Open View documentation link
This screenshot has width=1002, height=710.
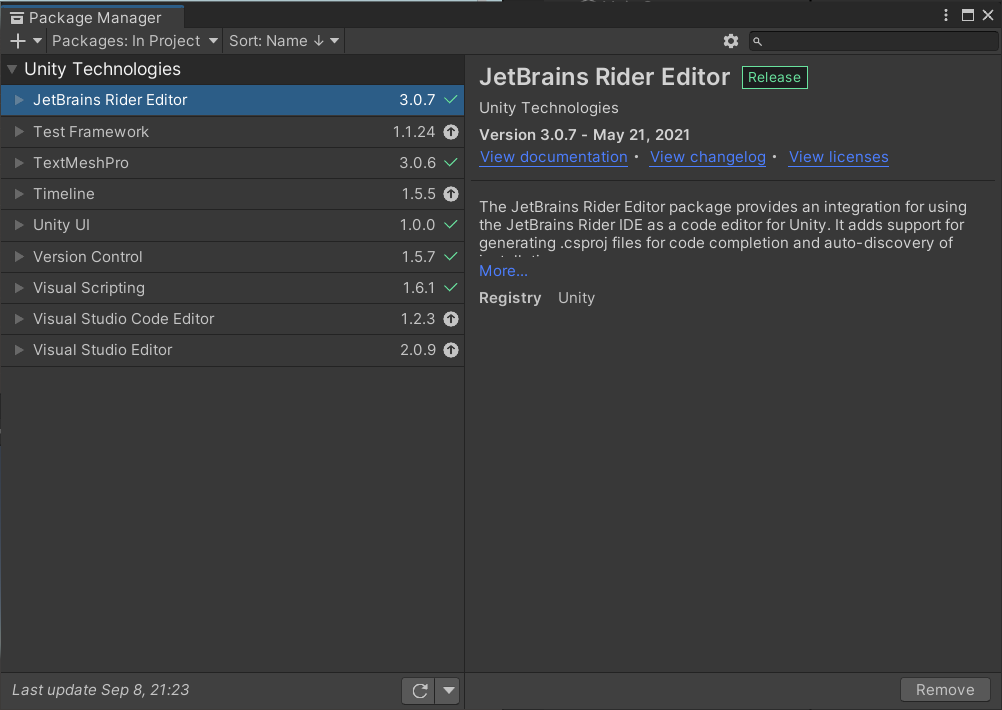click(553, 157)
